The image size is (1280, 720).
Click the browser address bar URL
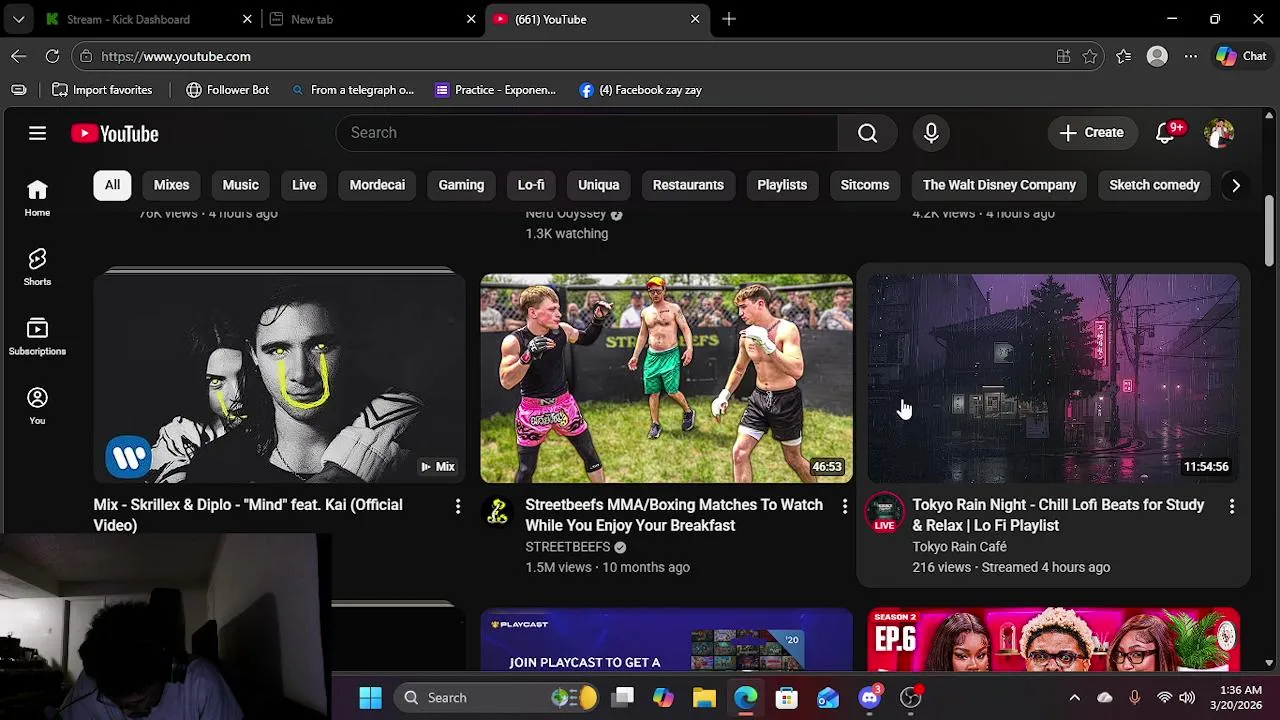pyautogui.click(x=176, y=57)
